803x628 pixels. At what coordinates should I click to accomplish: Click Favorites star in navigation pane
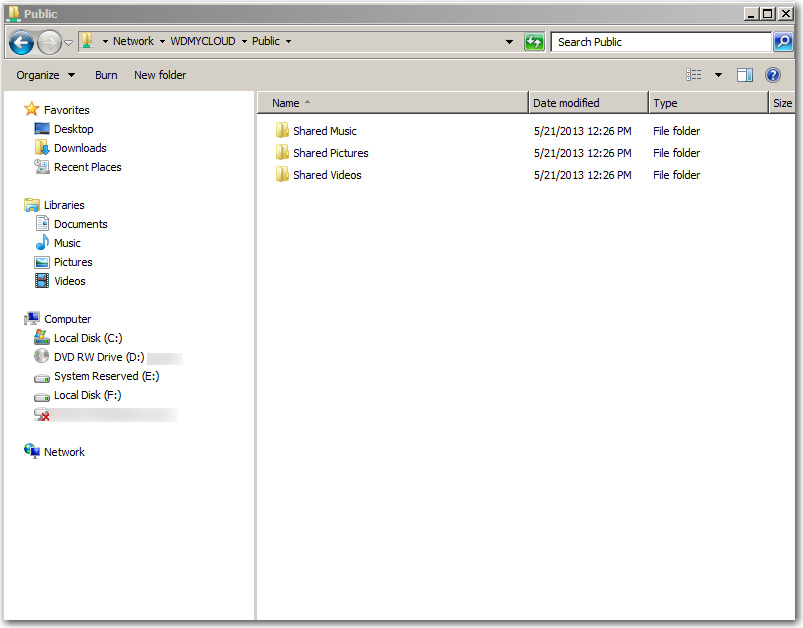click(31, 109)
